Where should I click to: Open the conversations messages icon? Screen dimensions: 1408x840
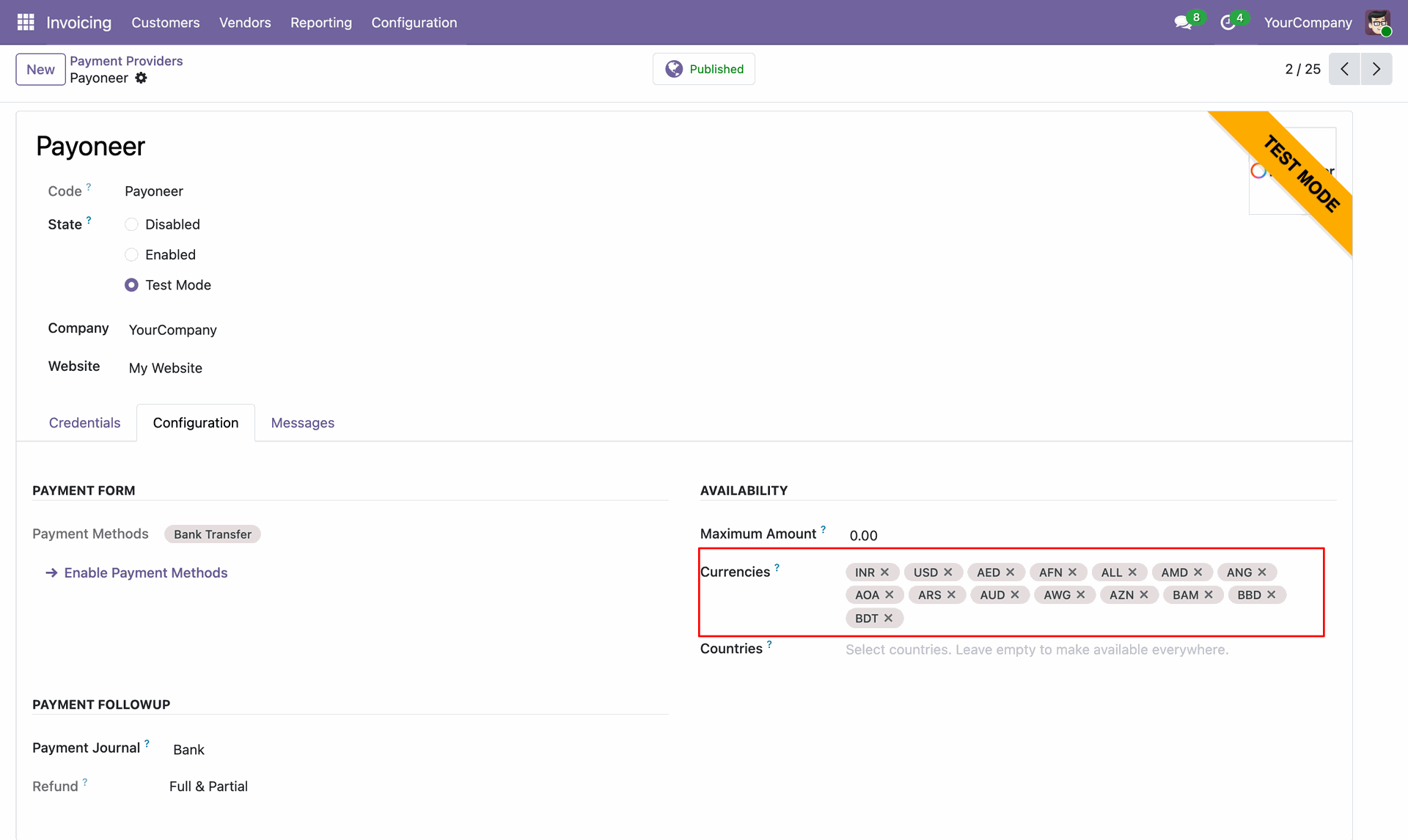pyautogui.click(x=1183, y=23)
